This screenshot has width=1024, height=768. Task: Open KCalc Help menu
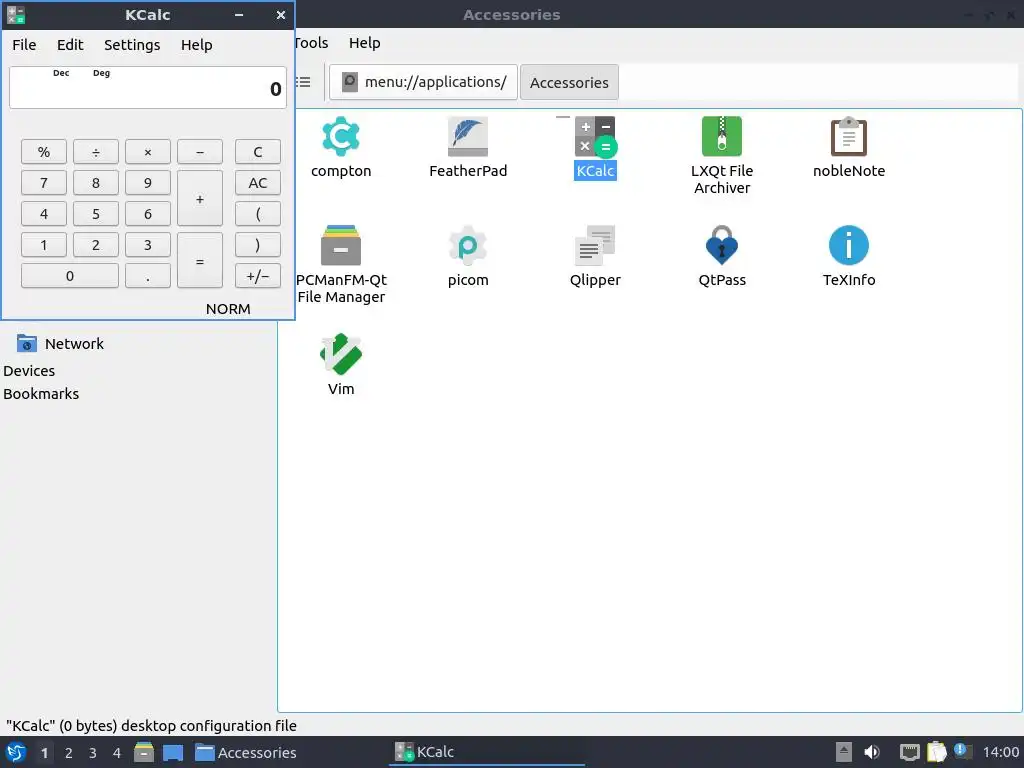coord(197,45)
